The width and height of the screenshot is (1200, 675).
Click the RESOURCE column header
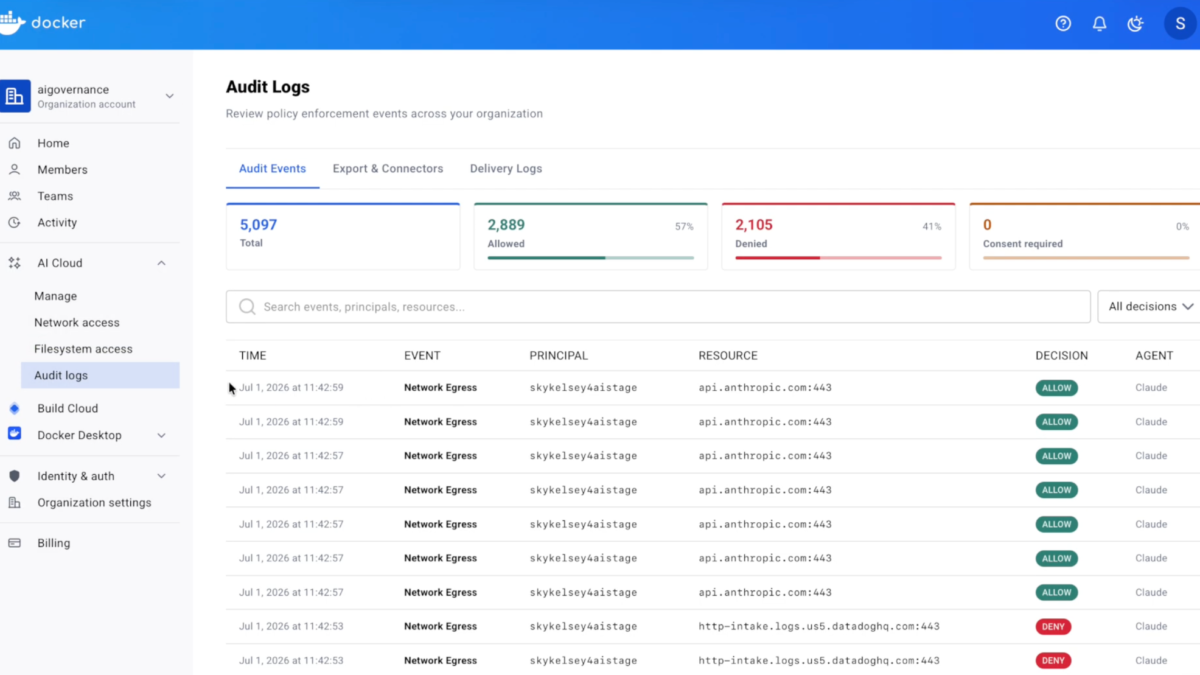(x=728, y=355)
